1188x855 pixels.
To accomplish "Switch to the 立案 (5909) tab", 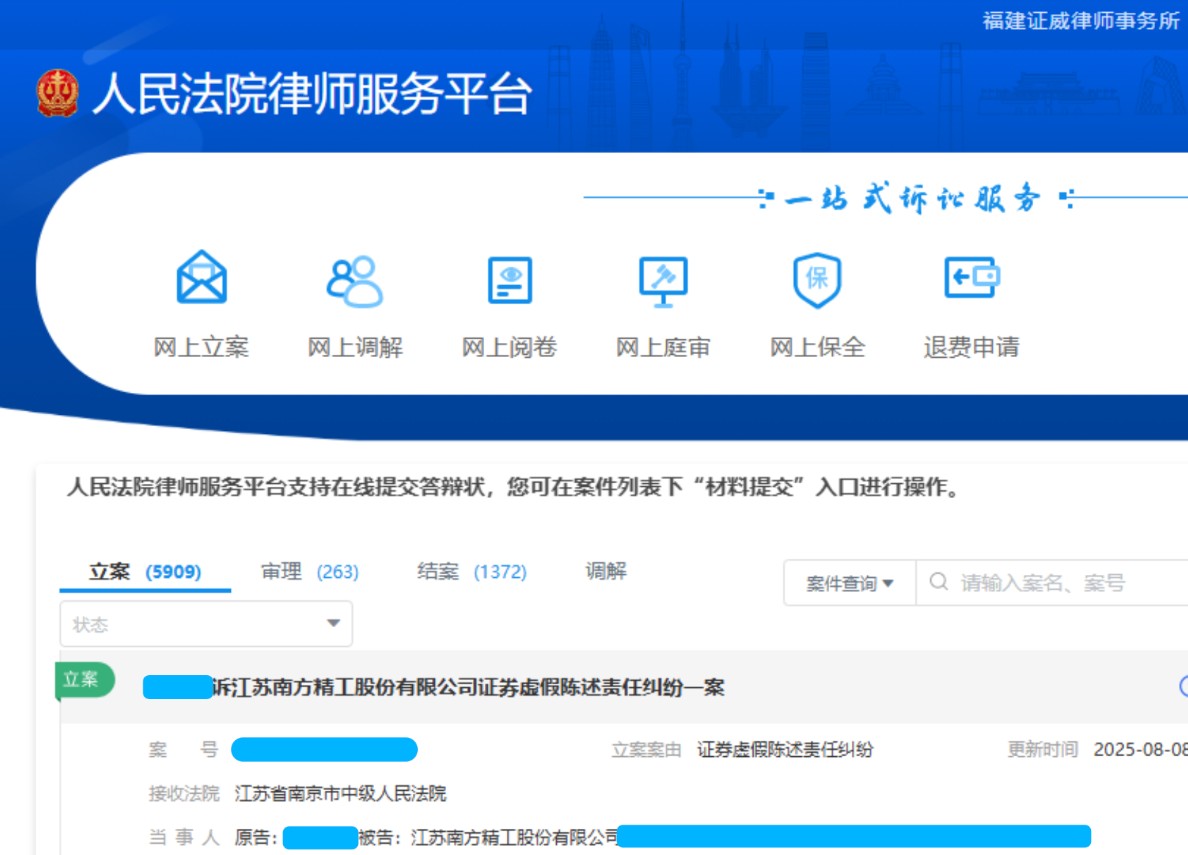I will [x=145, y=572].
